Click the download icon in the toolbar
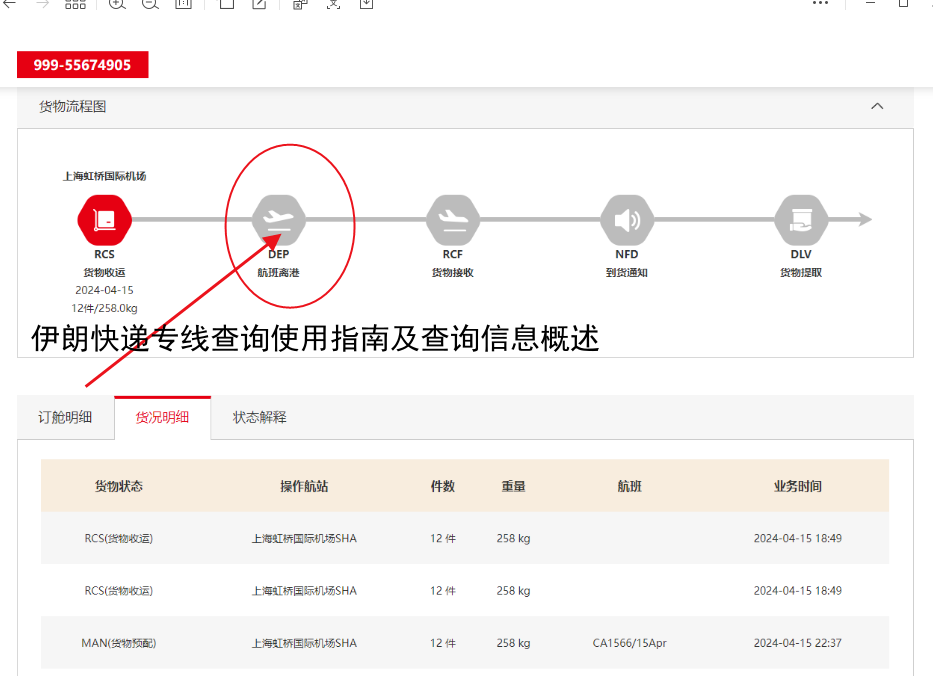 tap(365, 5)
